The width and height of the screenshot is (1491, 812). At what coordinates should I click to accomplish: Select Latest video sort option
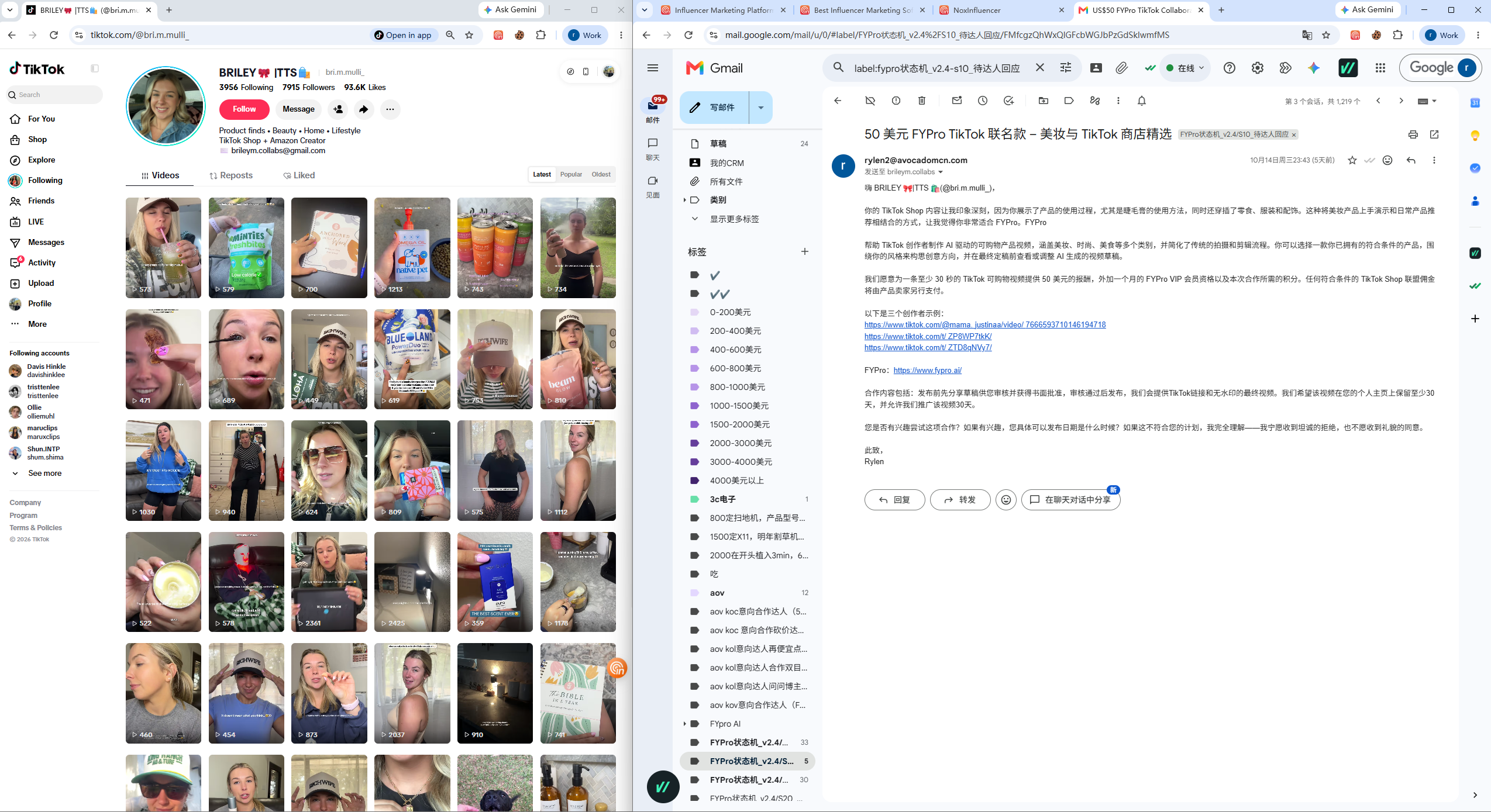(x=542, y=174)
